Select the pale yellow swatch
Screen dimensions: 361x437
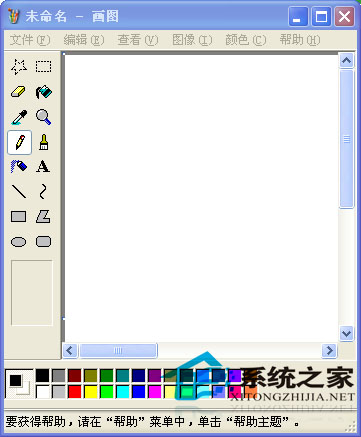click(171, 392)
